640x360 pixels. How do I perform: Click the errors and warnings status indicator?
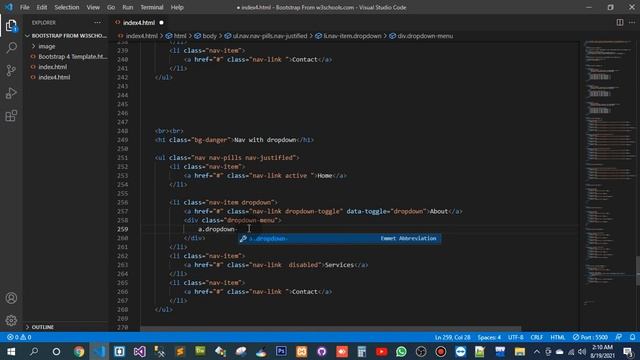(19, 337)
